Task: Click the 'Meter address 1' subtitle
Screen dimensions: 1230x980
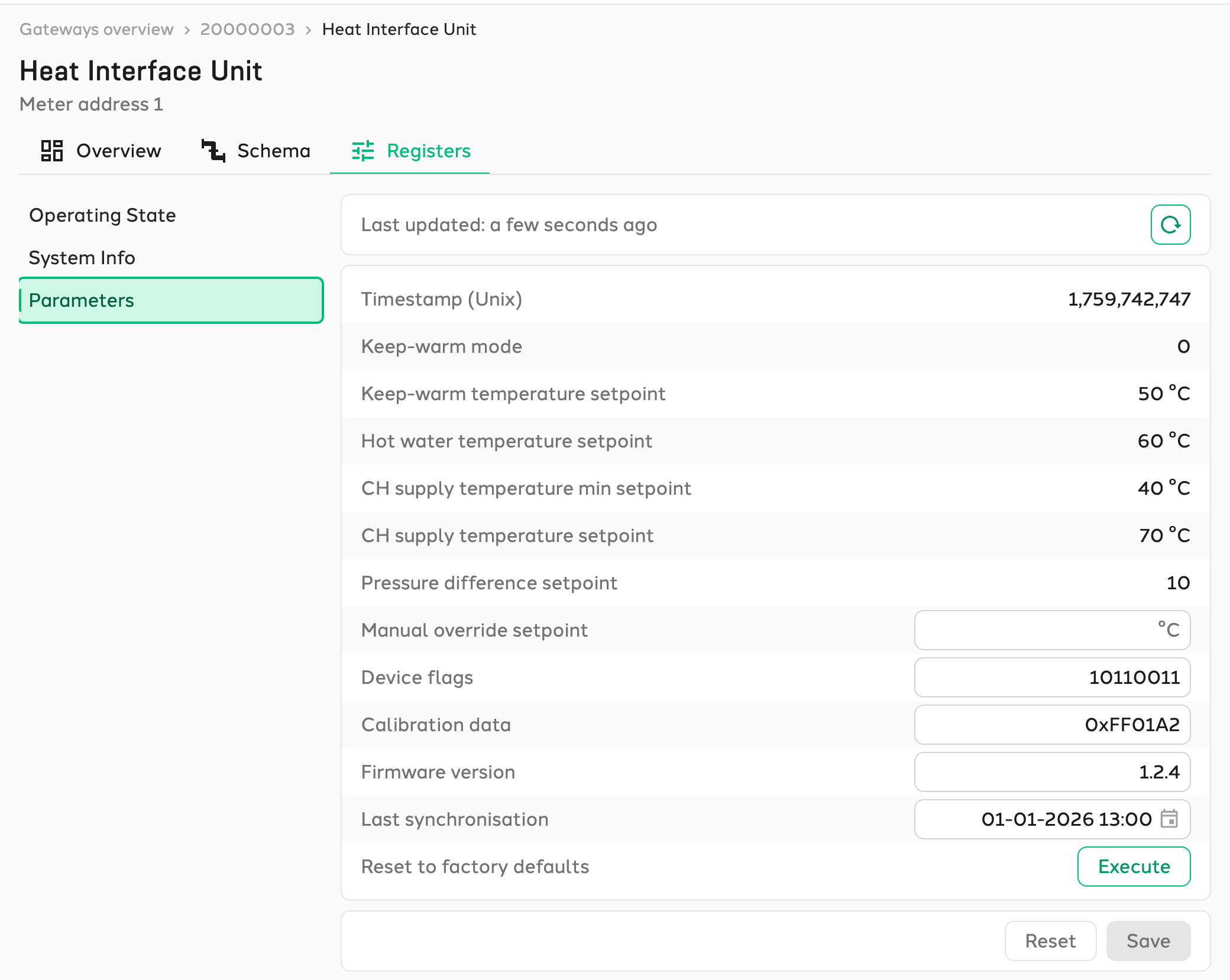Action: click(x=91, y=104)
